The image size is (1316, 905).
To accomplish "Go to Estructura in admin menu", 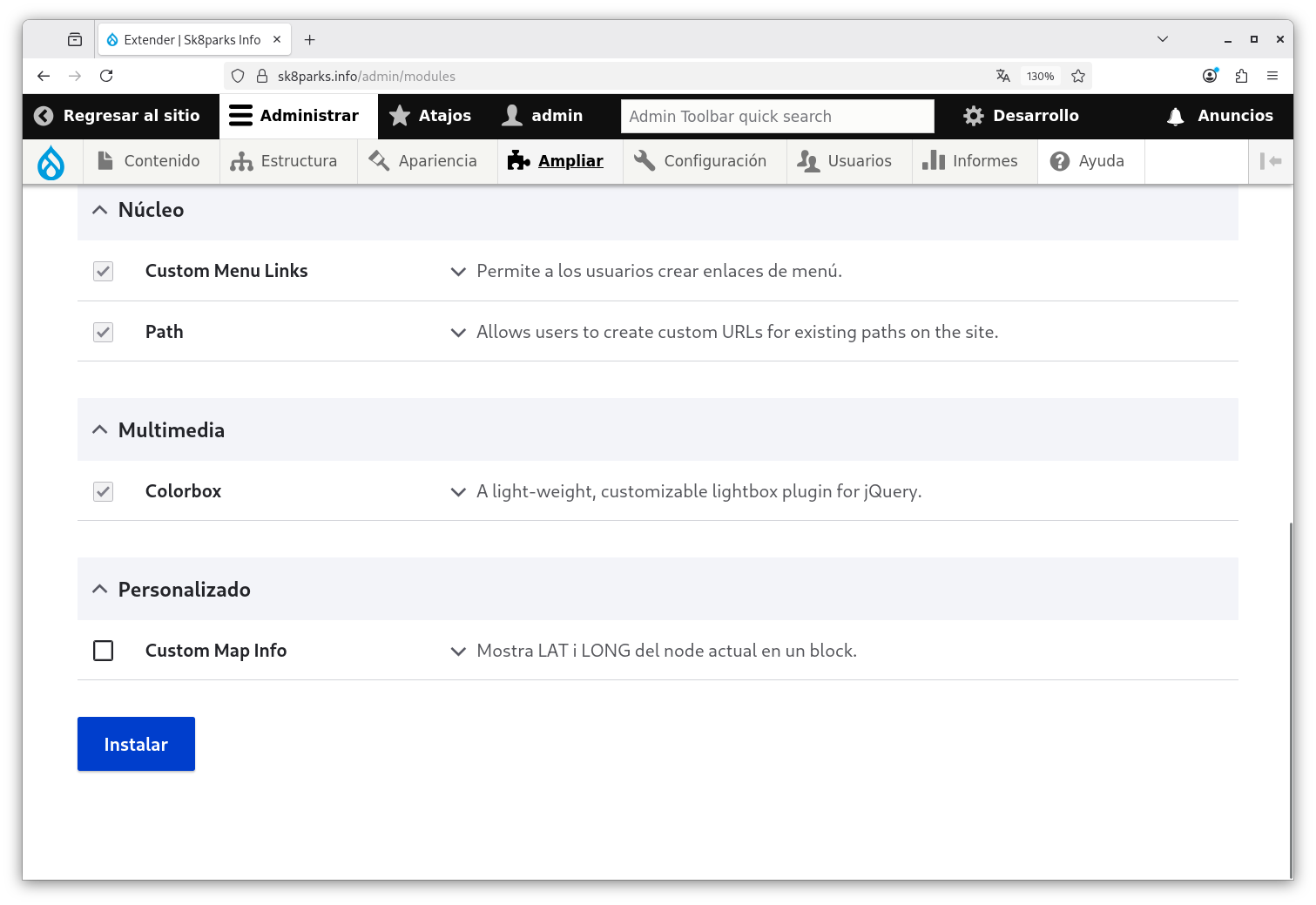I will tap(284, 161).
